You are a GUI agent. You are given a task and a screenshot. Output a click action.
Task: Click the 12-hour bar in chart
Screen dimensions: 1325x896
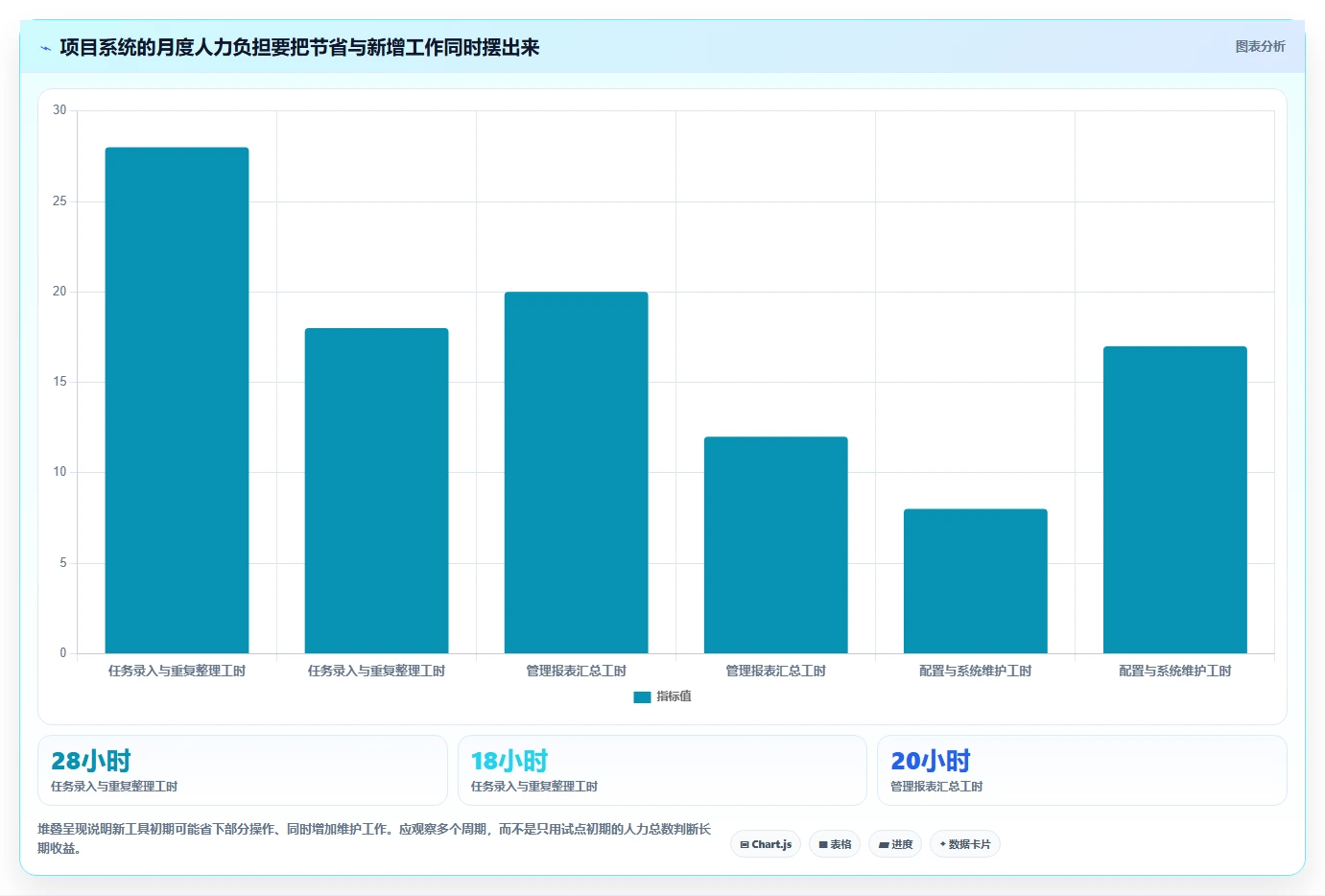pyautogui.click(x=775, y=545)
